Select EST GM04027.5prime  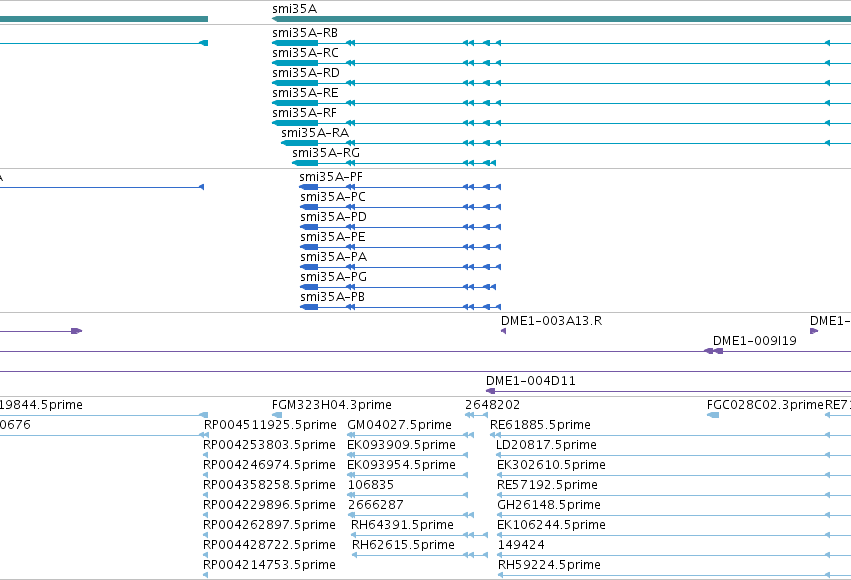click(x=399, y=425)
